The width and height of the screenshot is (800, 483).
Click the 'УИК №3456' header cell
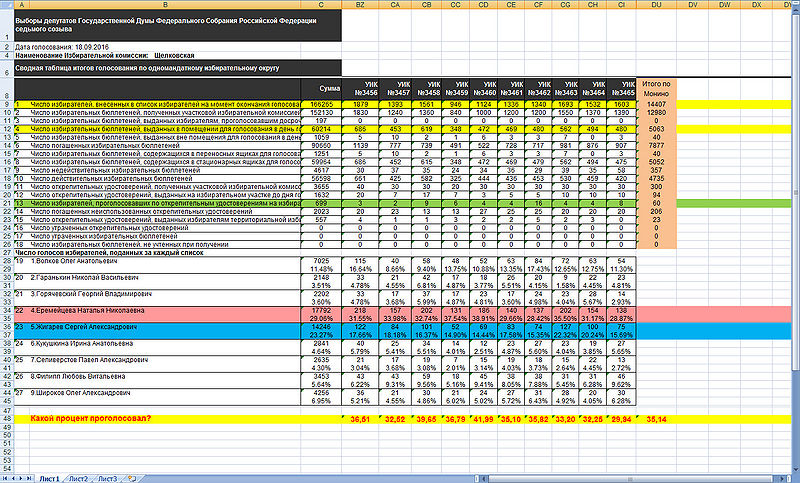click(x=360, y=88)
